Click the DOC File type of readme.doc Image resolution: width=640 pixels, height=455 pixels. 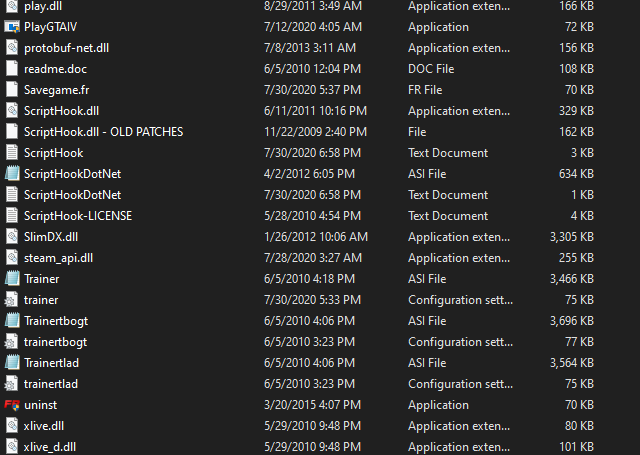tap(431, 69)
